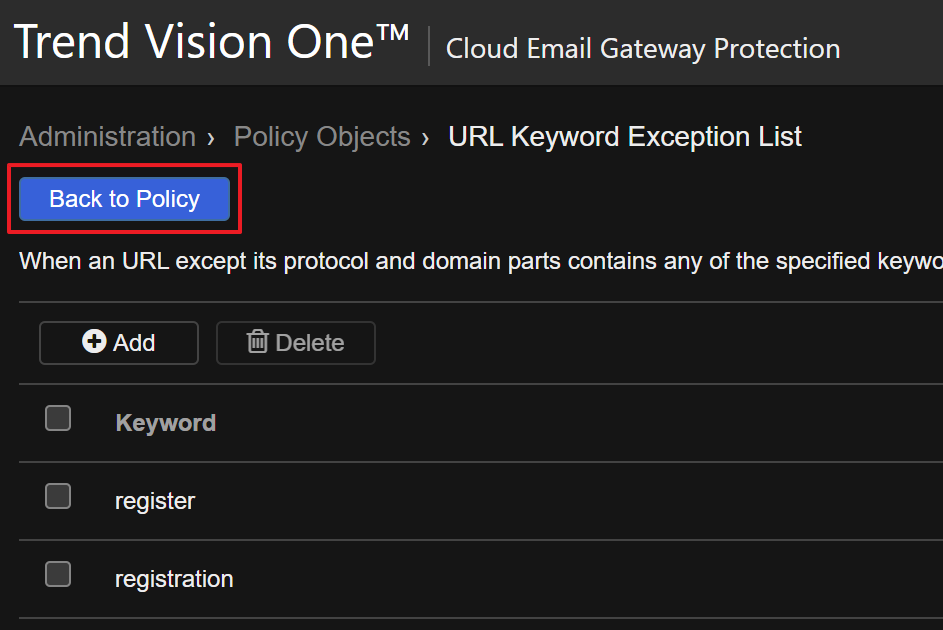Select the registration keyword checkbox

tap(58, 574)
